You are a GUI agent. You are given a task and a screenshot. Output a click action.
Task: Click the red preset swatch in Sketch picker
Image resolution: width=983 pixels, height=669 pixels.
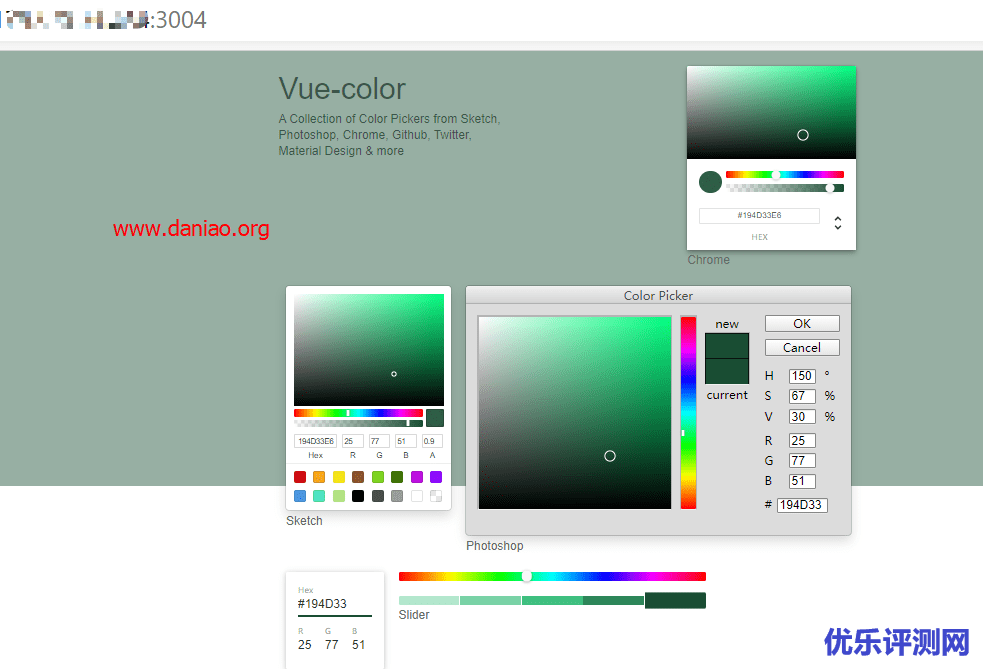pos(300,477)
